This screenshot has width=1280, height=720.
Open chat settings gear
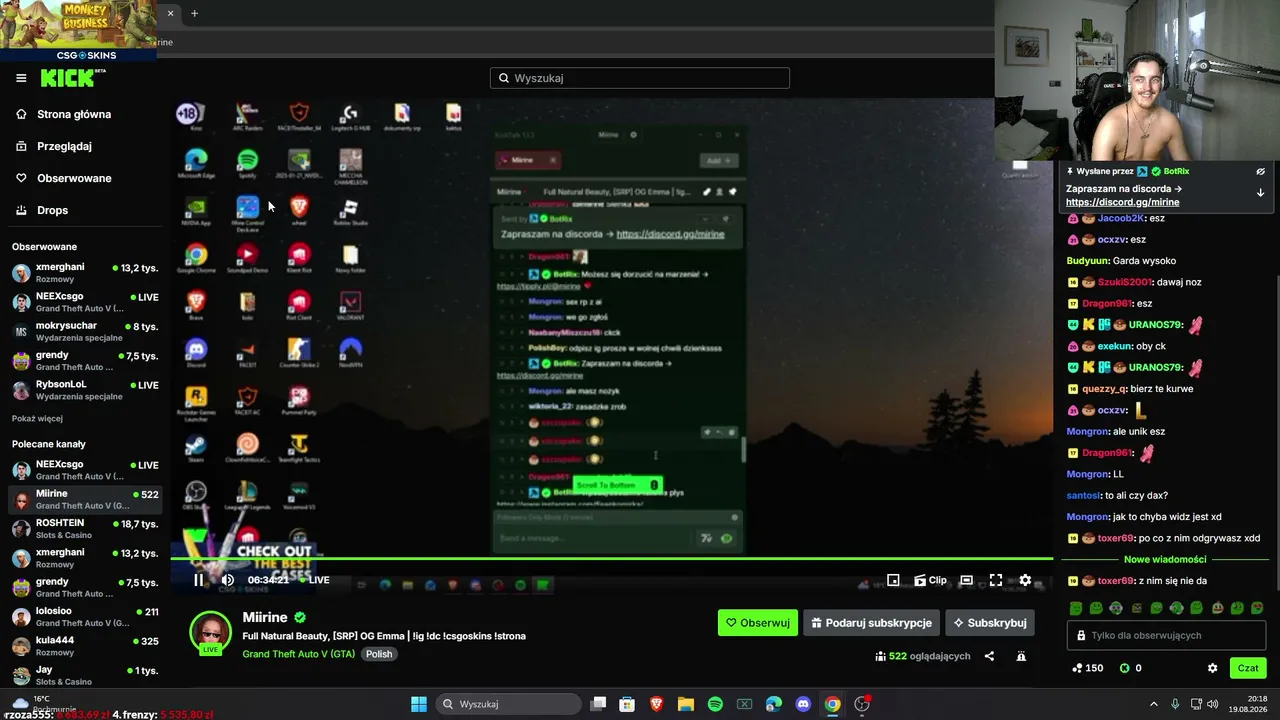pyautogui.click(x=1212, y=668)
